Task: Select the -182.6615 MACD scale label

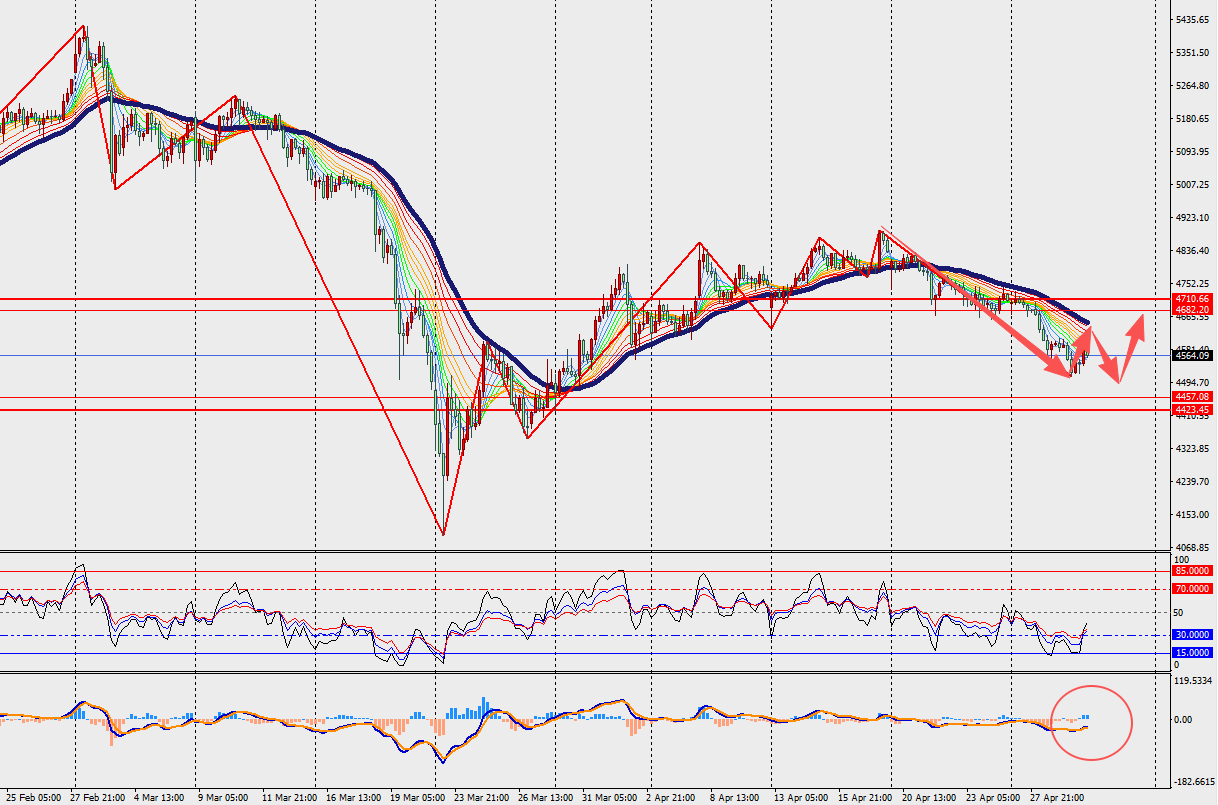Action: pos(1194,783)
